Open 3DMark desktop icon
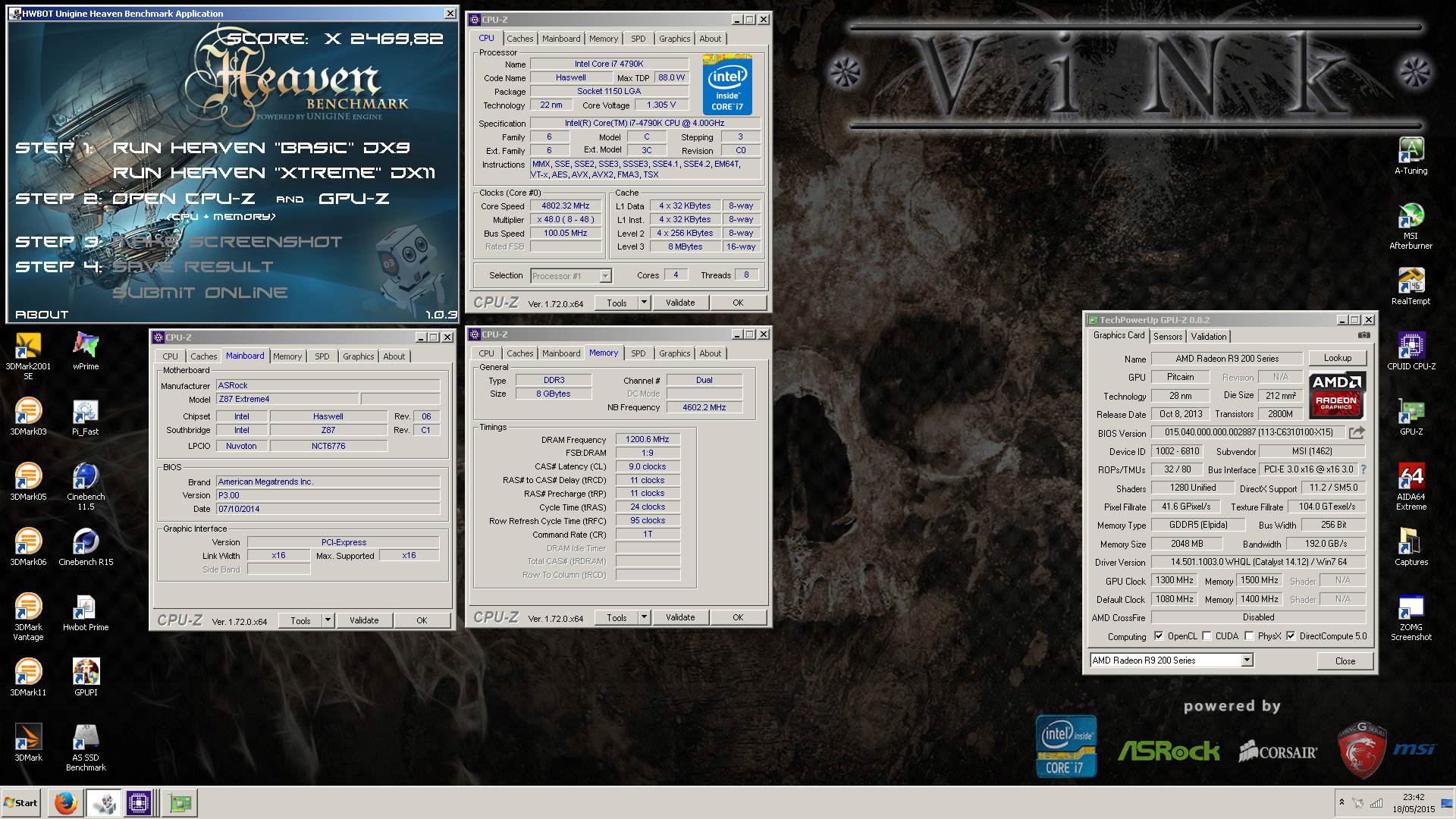Image resolution: width=1456 pixels, height=819 pixels. click(28, 742)
